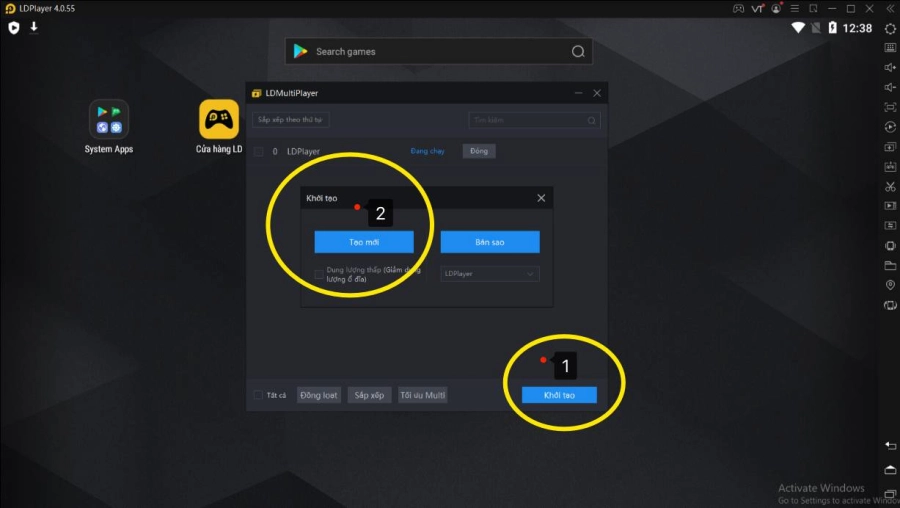Close the LDMultiPlayer window

coord(597,93)
